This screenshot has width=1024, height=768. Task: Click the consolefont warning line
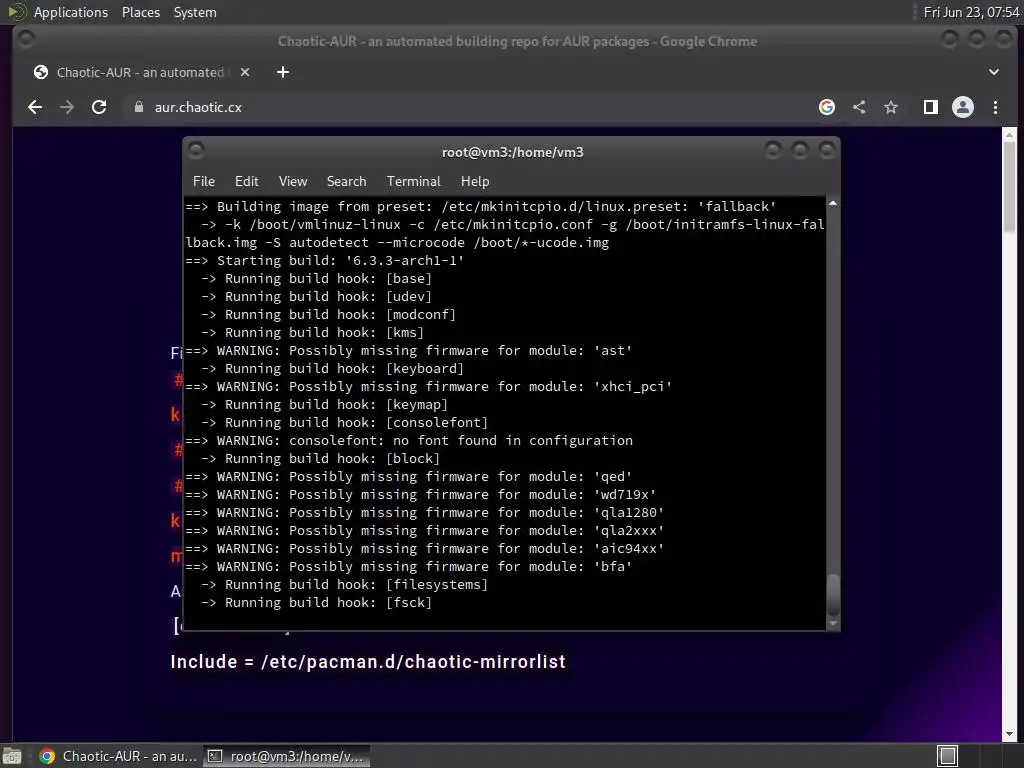[x=409, y=440]
